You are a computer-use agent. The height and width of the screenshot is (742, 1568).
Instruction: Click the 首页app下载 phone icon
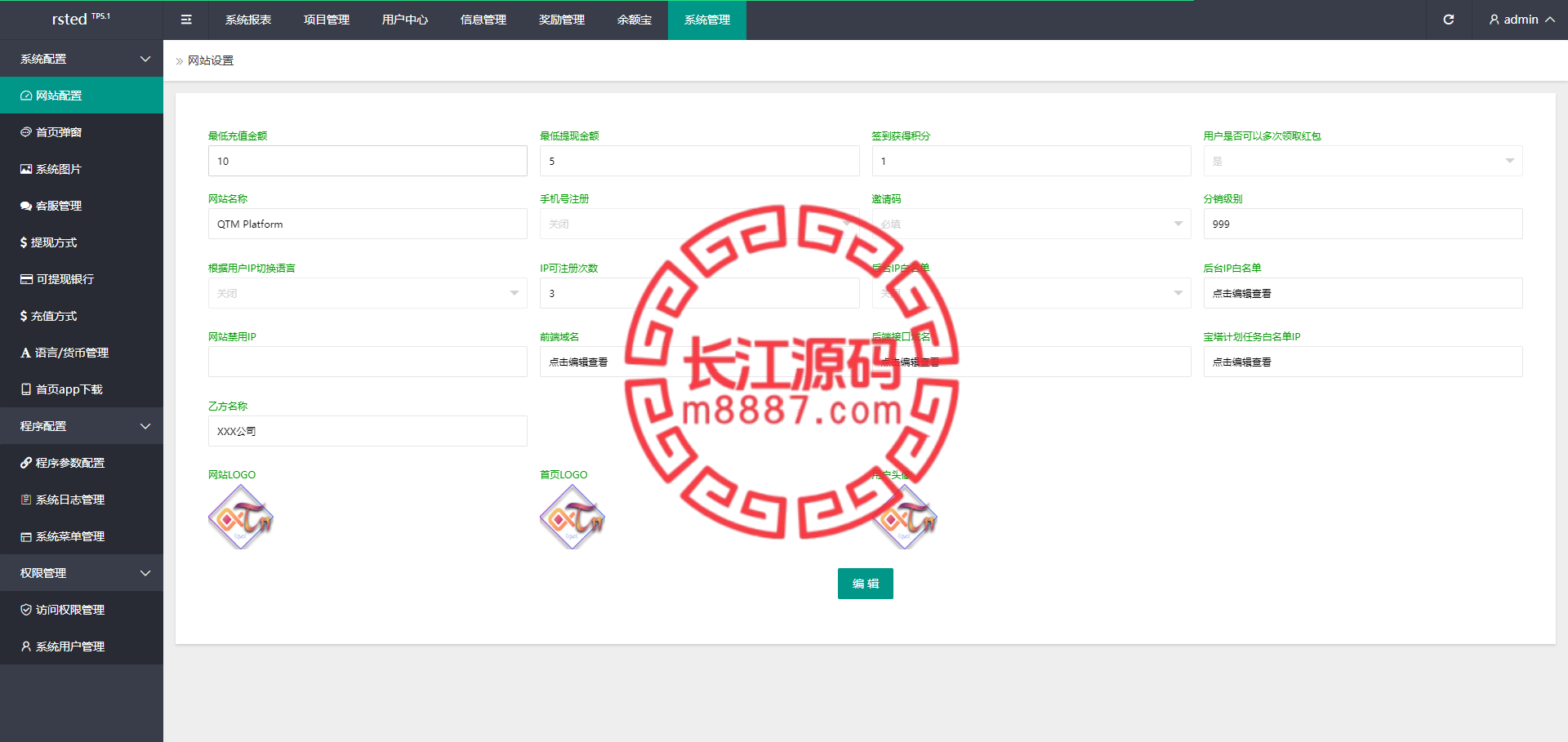tap(26, 389)
